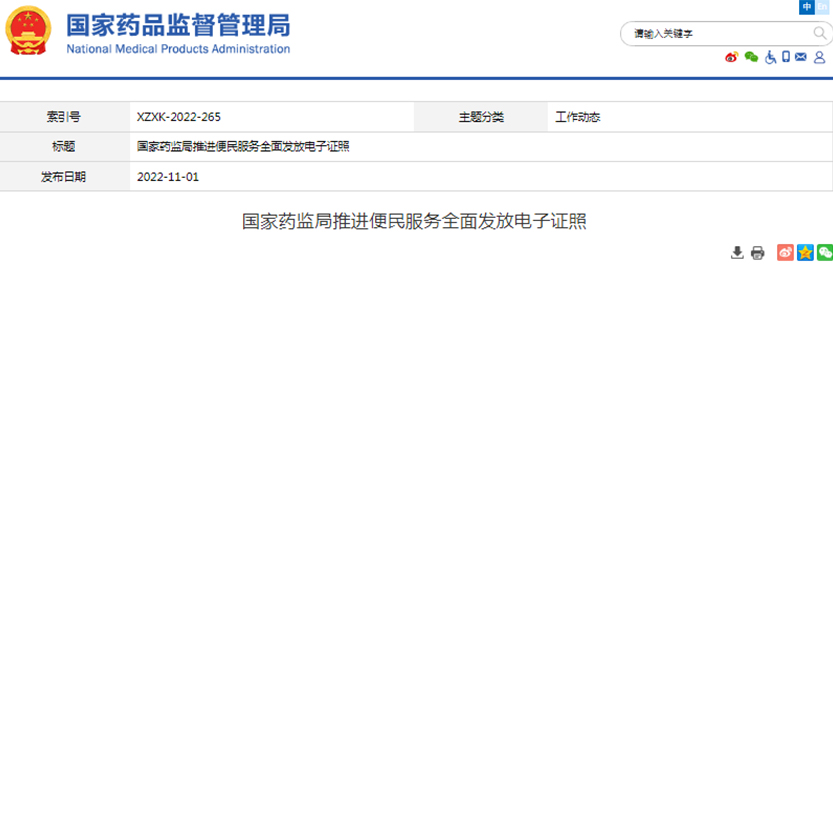
Task: Download the article using download icon
Action: point(737,253)
